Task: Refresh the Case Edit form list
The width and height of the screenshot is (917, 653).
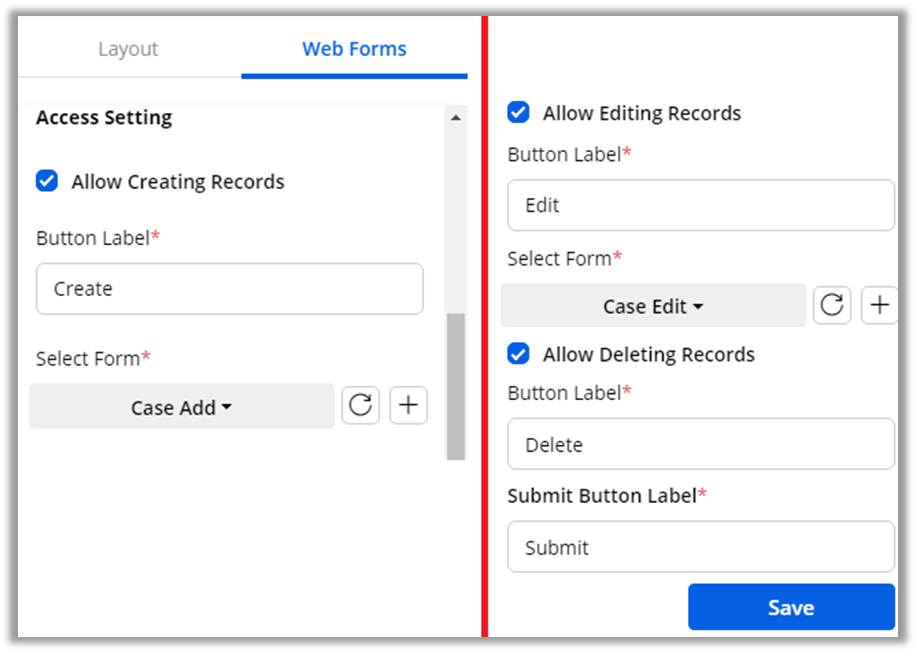Action: 832,306
